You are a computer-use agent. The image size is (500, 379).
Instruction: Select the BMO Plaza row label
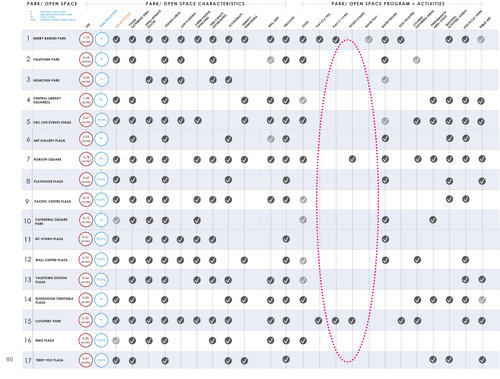pyautogui.click(x=45, y=340)
